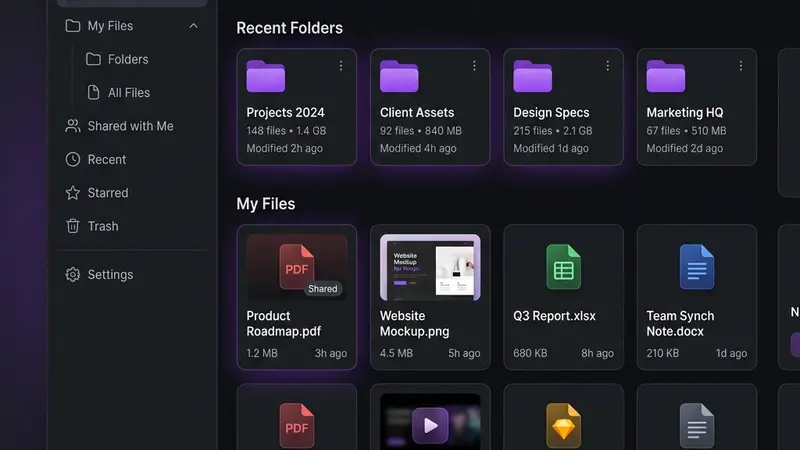Viewport: 800px width, 450px height.
Task: Click the Shared badge on Product Roadmap
Action: pos(322,289)
